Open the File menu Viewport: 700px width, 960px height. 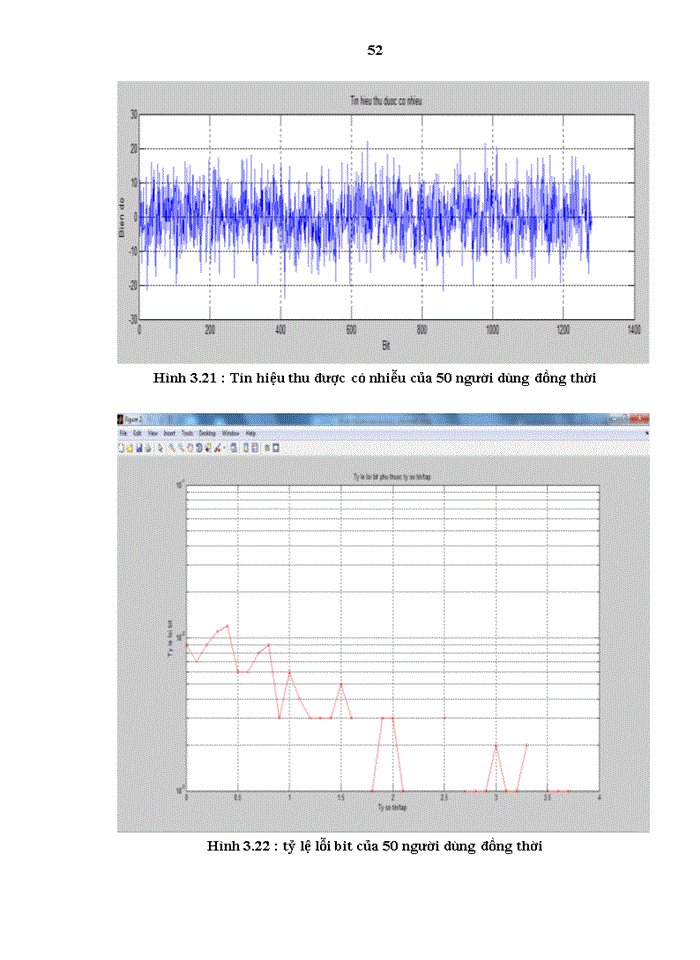point(123,433)
